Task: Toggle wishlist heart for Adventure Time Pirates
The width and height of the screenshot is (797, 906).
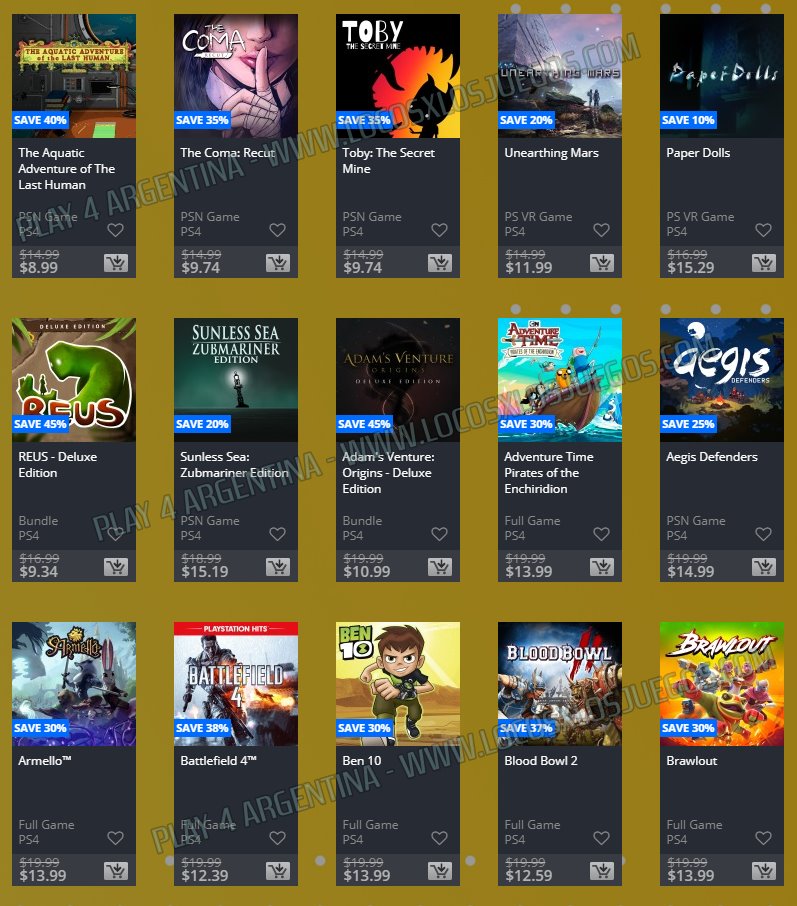Action: 601,534
